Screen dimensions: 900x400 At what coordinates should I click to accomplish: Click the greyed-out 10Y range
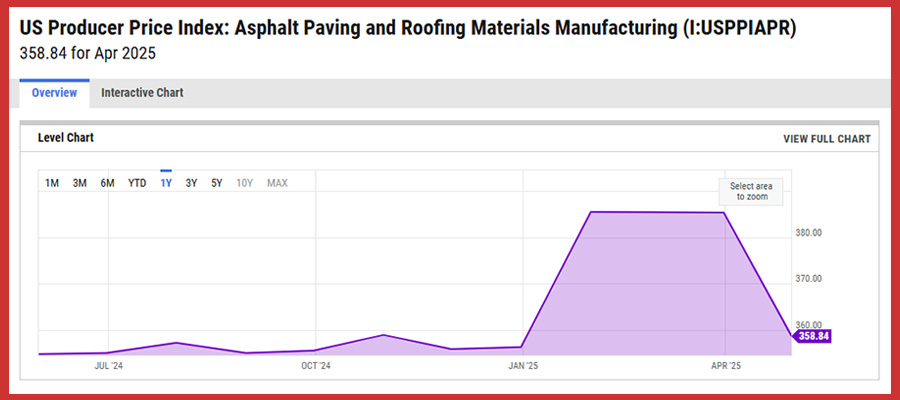click(x=245, y=183)
